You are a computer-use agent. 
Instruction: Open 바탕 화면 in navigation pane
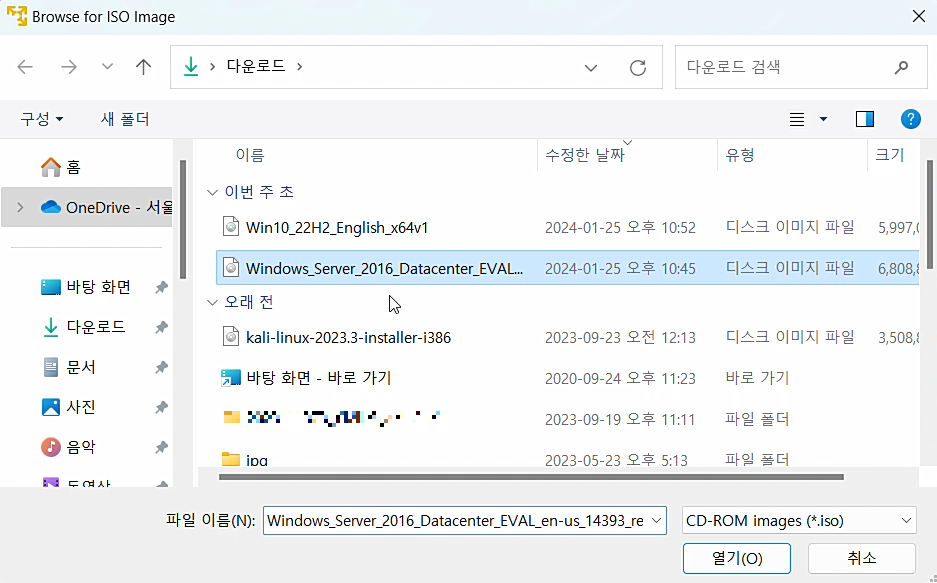click(x=87, y=287)
